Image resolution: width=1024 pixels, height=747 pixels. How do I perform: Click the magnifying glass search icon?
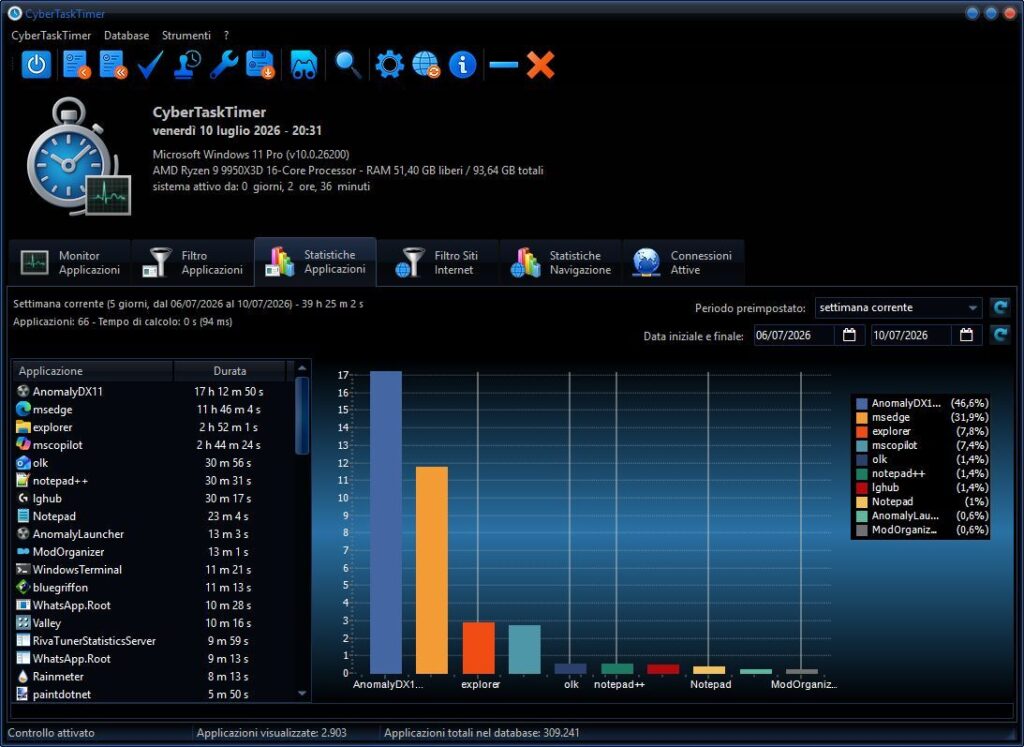pyautogui.click(x=347, y=65)
